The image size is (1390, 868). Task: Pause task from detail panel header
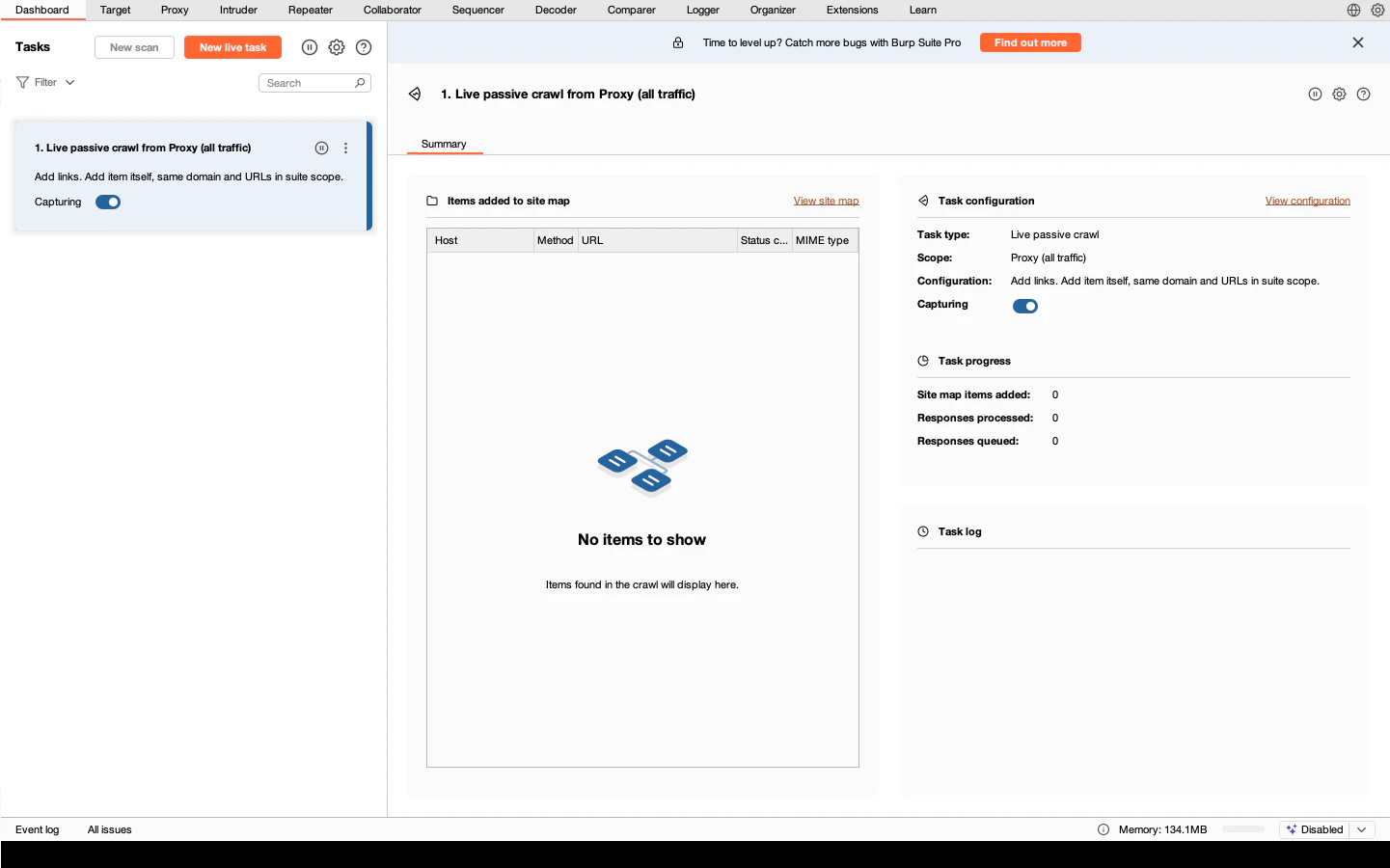click(1315, 94)
